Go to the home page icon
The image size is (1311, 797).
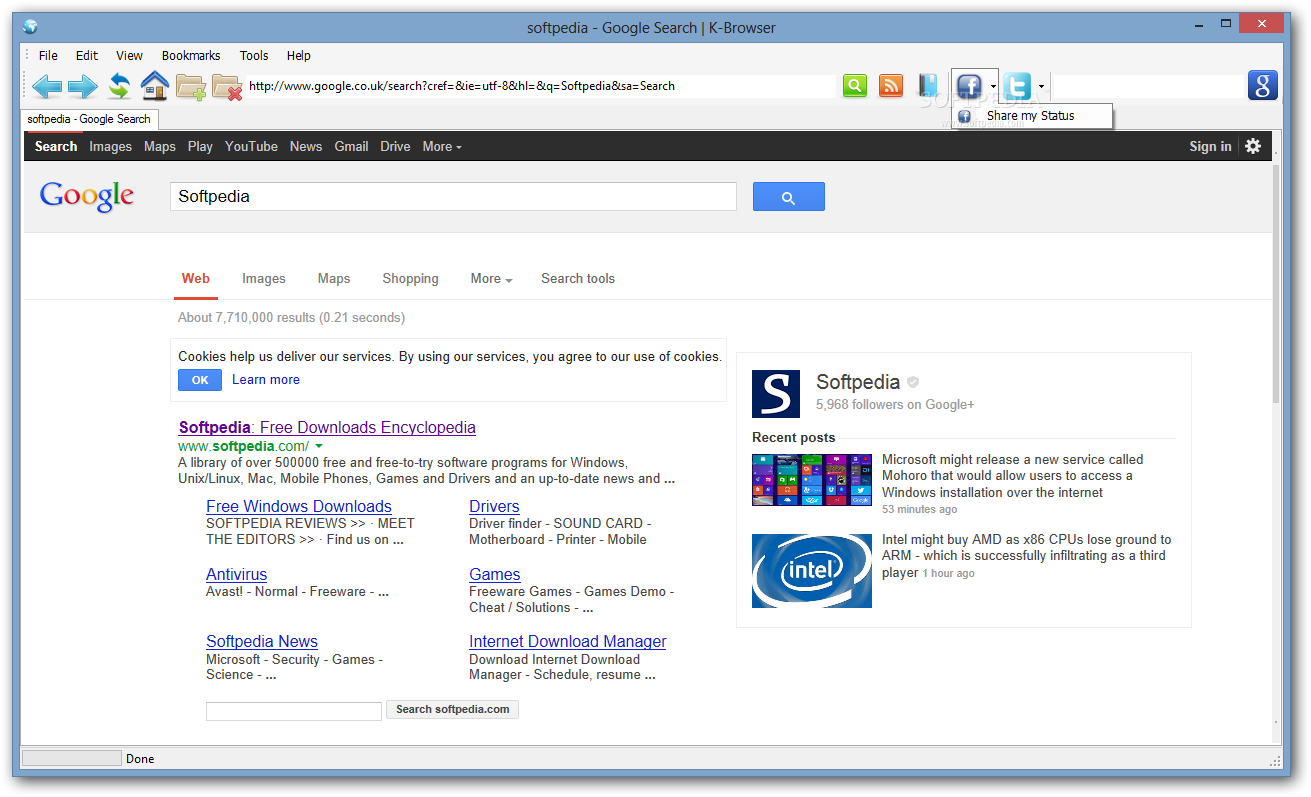pos(155,86)
